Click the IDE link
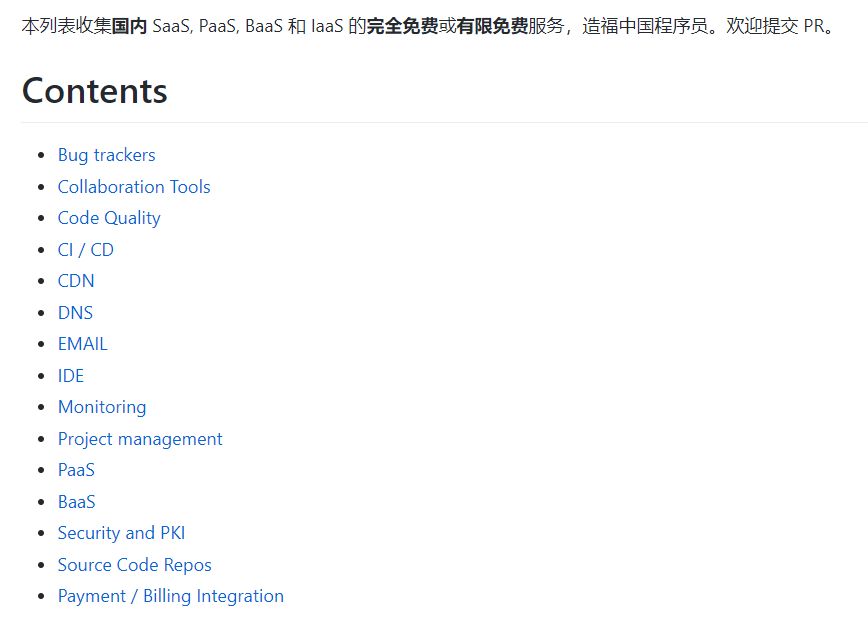This screenshot has height=617, width=868. 71,376
